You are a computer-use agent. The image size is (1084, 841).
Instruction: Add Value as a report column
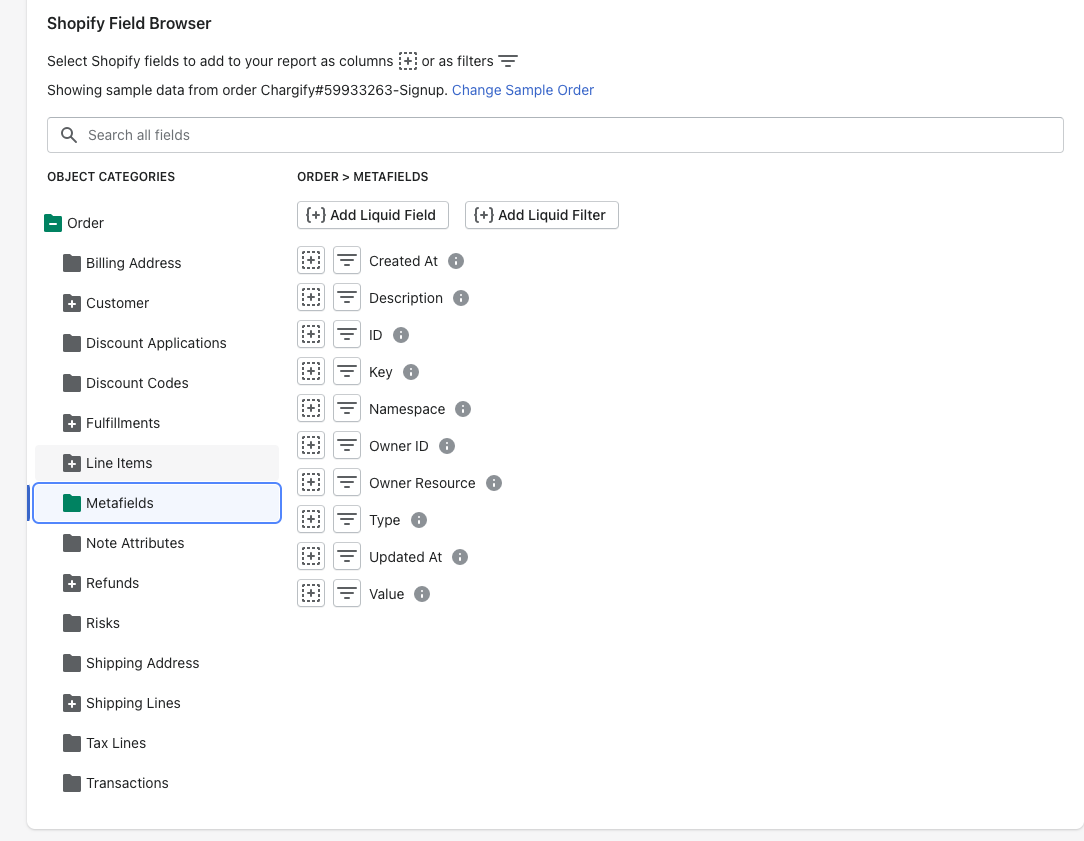tap(311, 594)
